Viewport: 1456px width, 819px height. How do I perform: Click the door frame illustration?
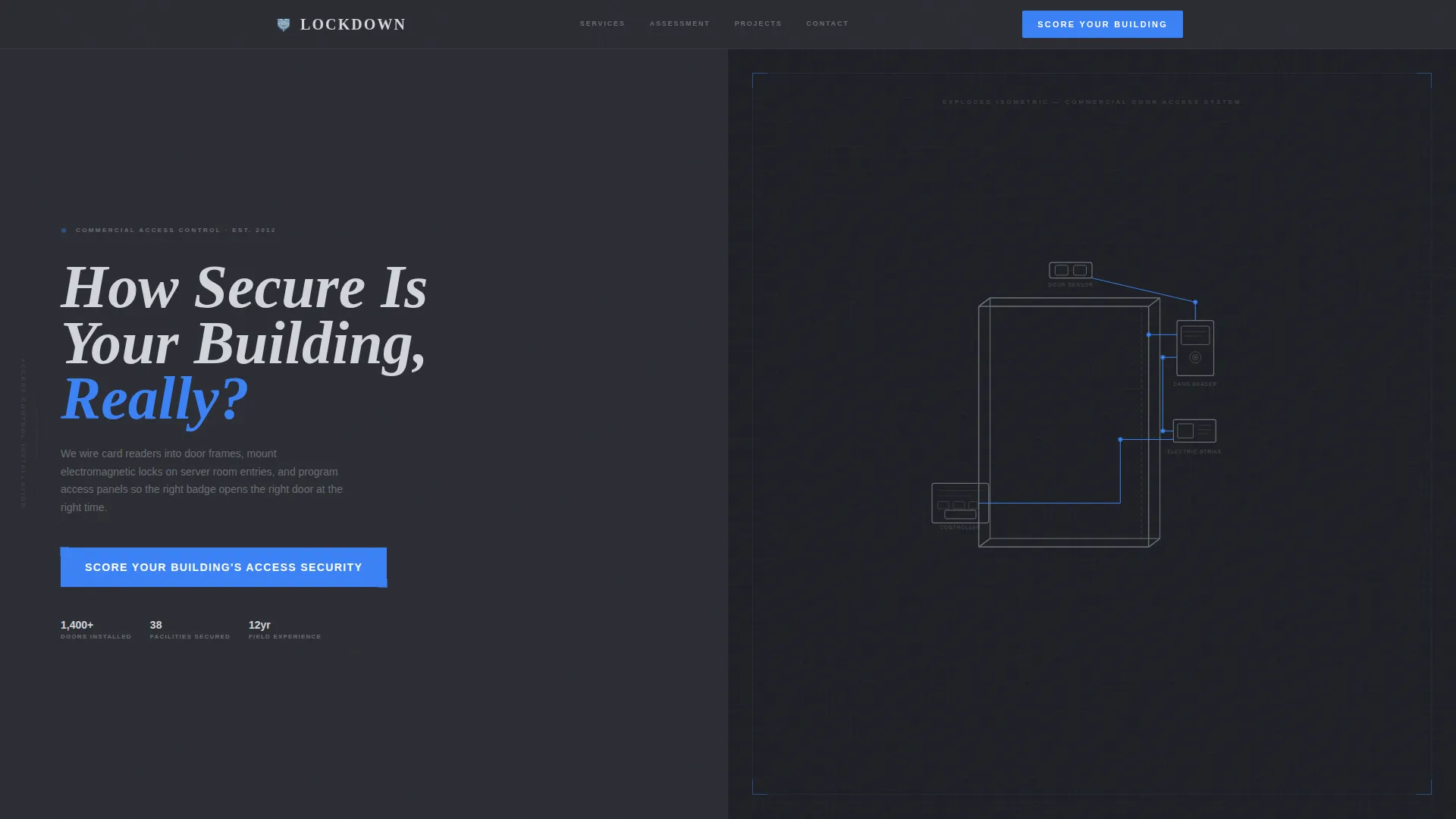pos(1069,422)
